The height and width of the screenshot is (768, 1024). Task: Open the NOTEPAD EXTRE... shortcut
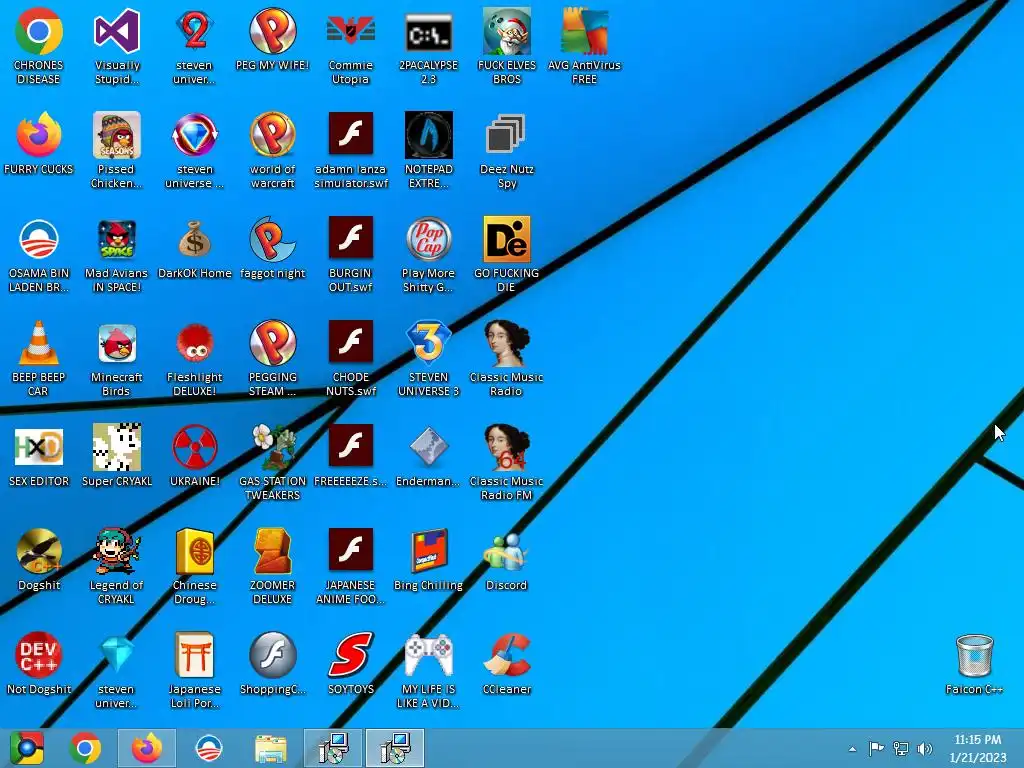click(x=428, y=135)
